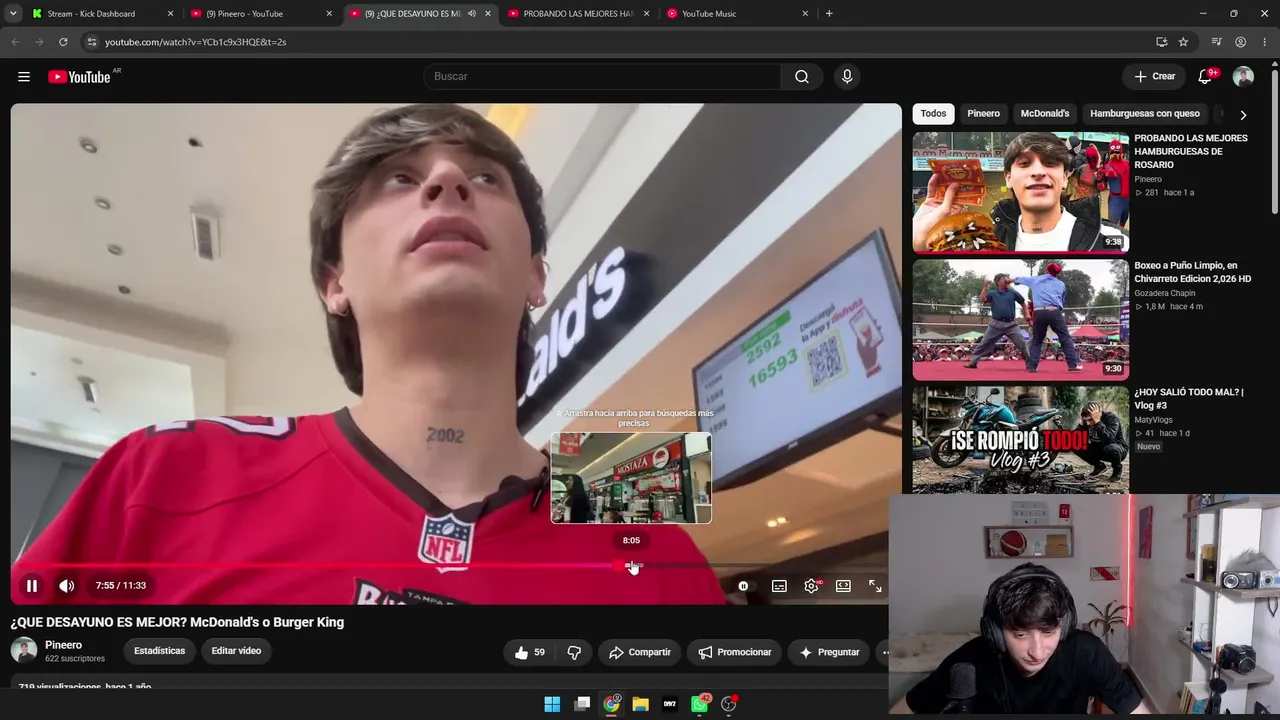Open the Crear create menu

1154,77
